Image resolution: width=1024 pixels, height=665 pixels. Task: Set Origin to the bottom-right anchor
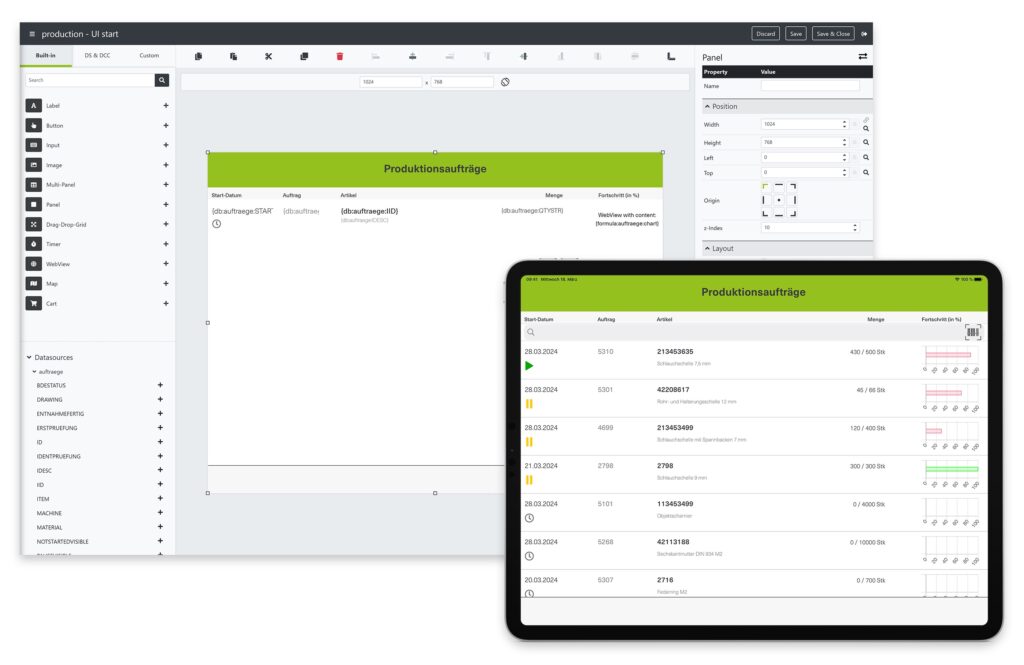(793, 214)
